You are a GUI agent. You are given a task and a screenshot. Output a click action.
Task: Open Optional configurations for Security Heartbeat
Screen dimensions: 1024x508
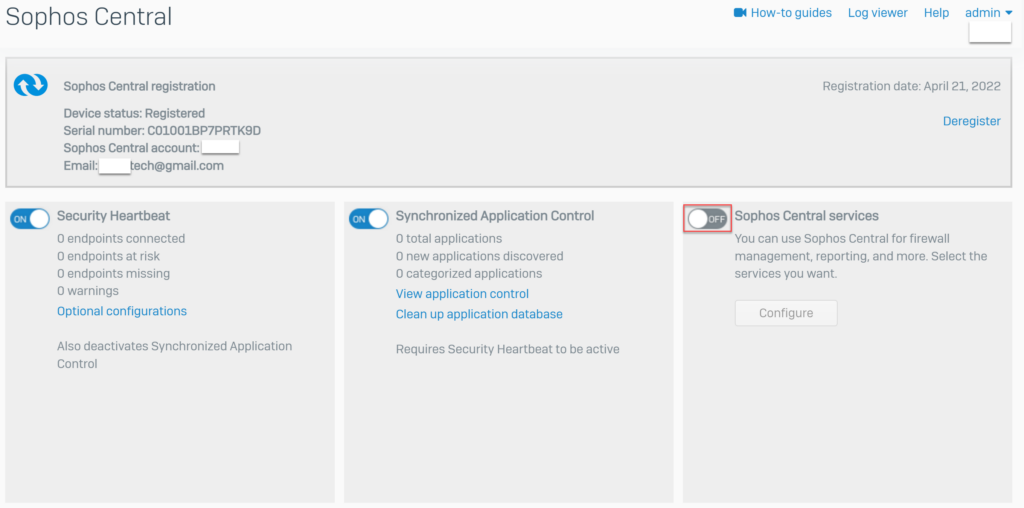point(122,311)
